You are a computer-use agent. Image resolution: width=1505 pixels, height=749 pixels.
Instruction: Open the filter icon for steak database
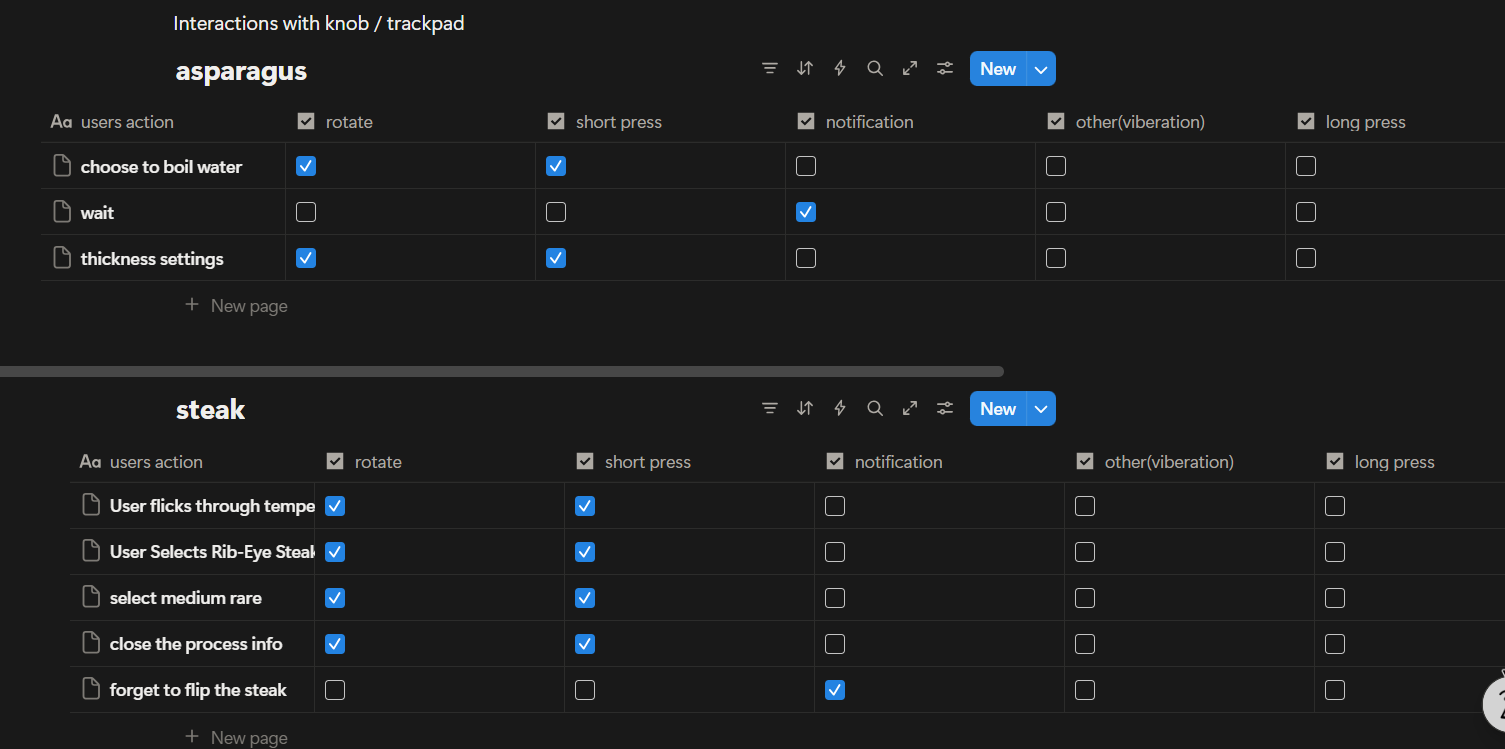tap(769, 409)
